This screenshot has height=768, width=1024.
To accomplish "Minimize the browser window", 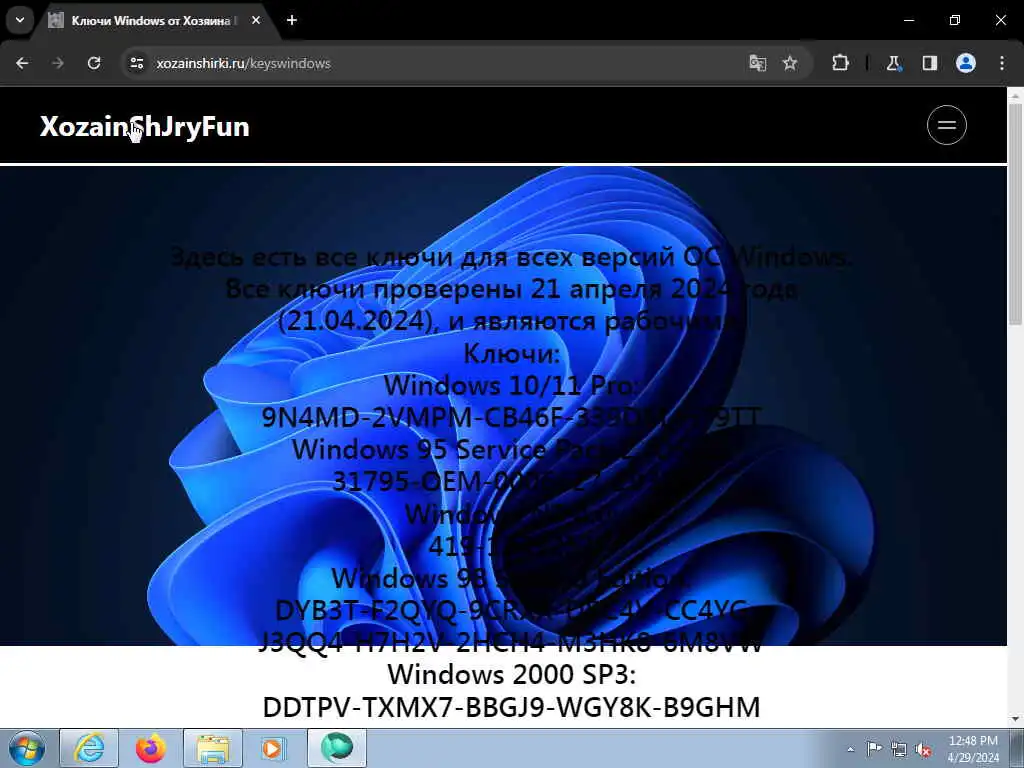I will pyautogui.click(x=909, y=20).
